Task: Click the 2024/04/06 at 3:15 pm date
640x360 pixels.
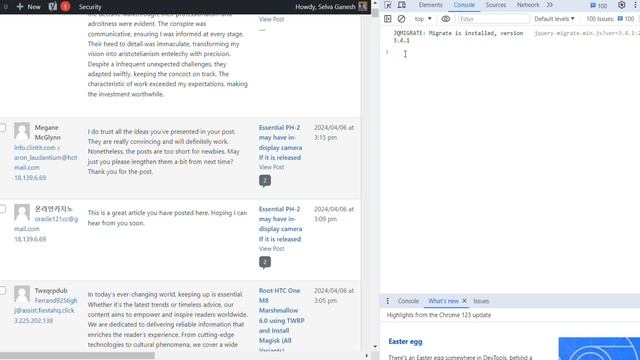Action: click(x=334, y=133)
